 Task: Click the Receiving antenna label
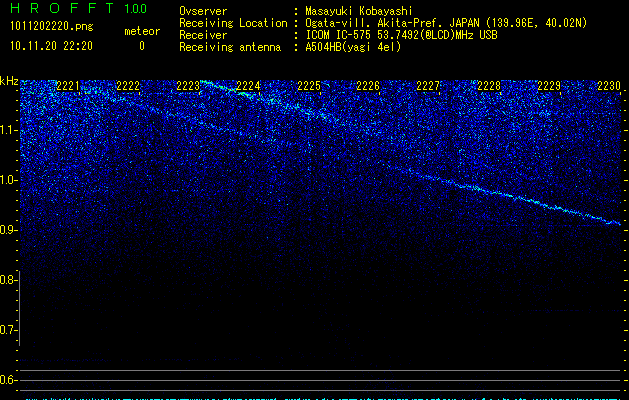click(x=230, y=47)
